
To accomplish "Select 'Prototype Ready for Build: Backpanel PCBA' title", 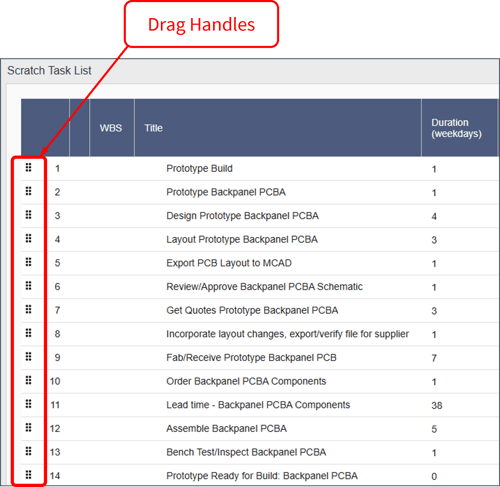I will pyautogui.click(x=262, y=476).
